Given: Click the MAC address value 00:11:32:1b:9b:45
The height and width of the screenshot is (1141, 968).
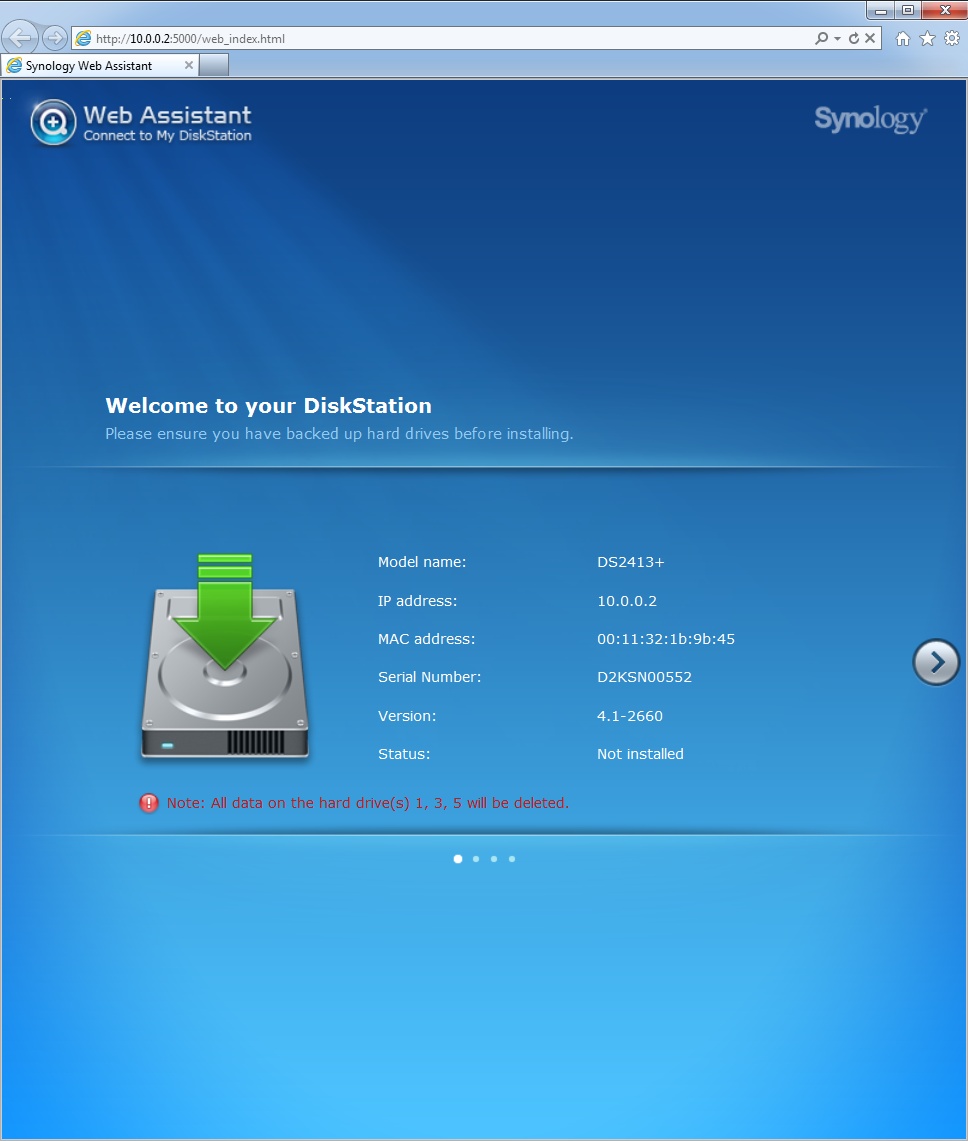Looking at the screenshot, I should [666, 639].
